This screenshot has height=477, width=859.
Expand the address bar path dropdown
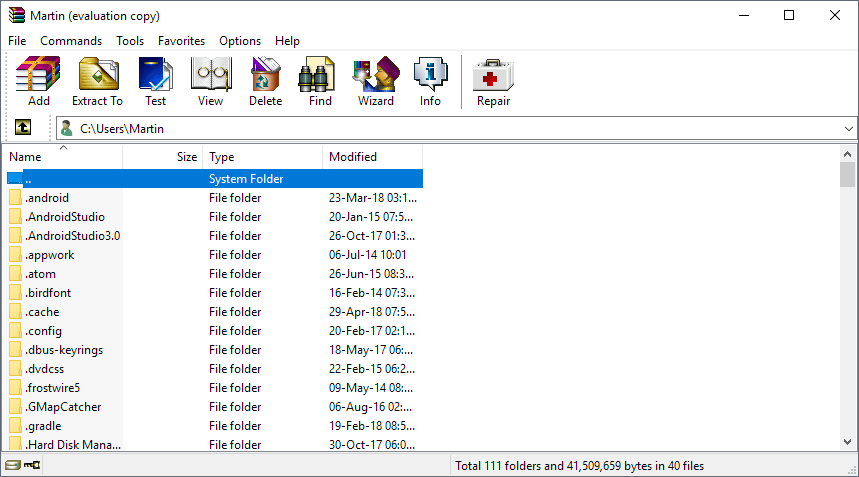pyautogui.click(x=849, y=129)
